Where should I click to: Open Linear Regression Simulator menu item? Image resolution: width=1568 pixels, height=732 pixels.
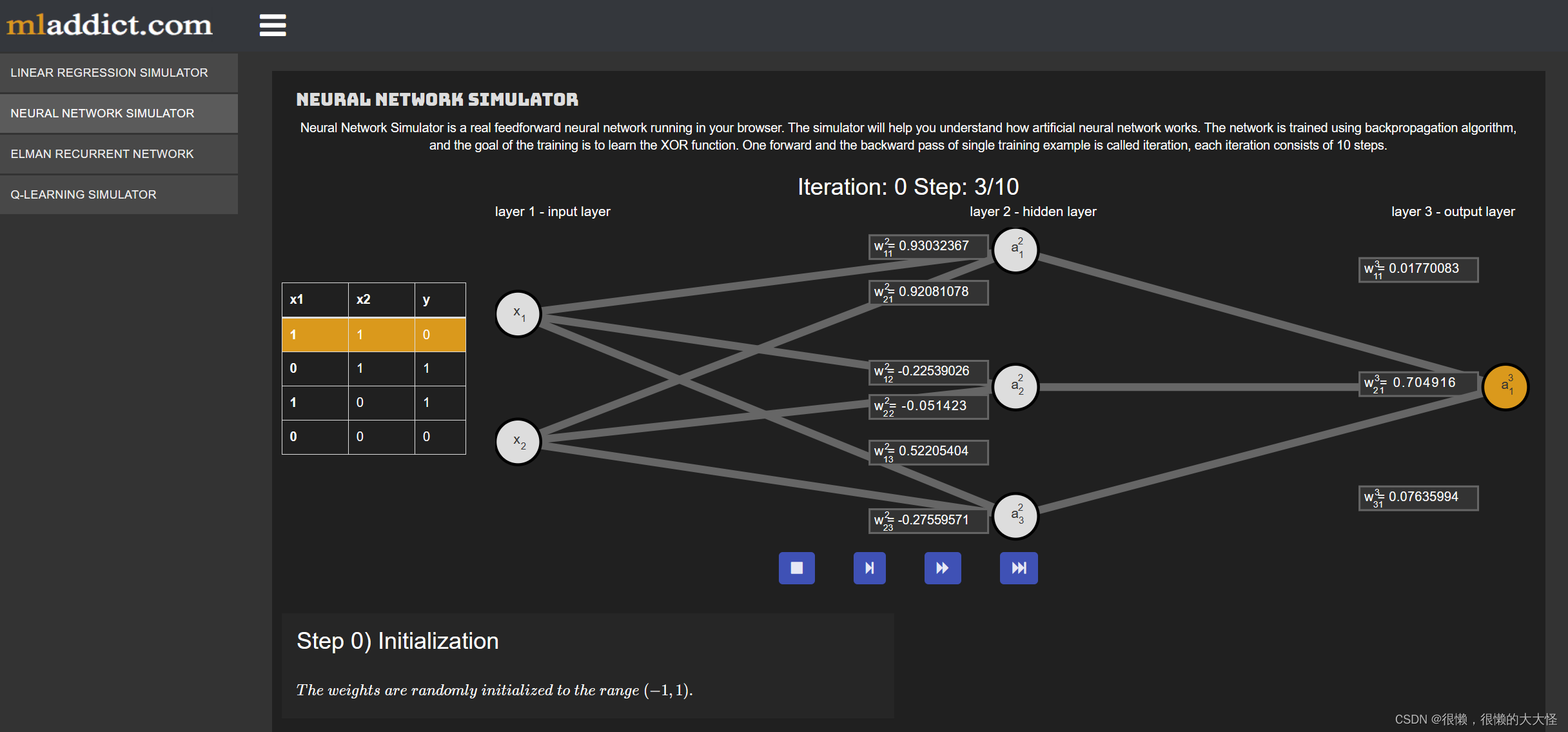click(x=109, y=73)
